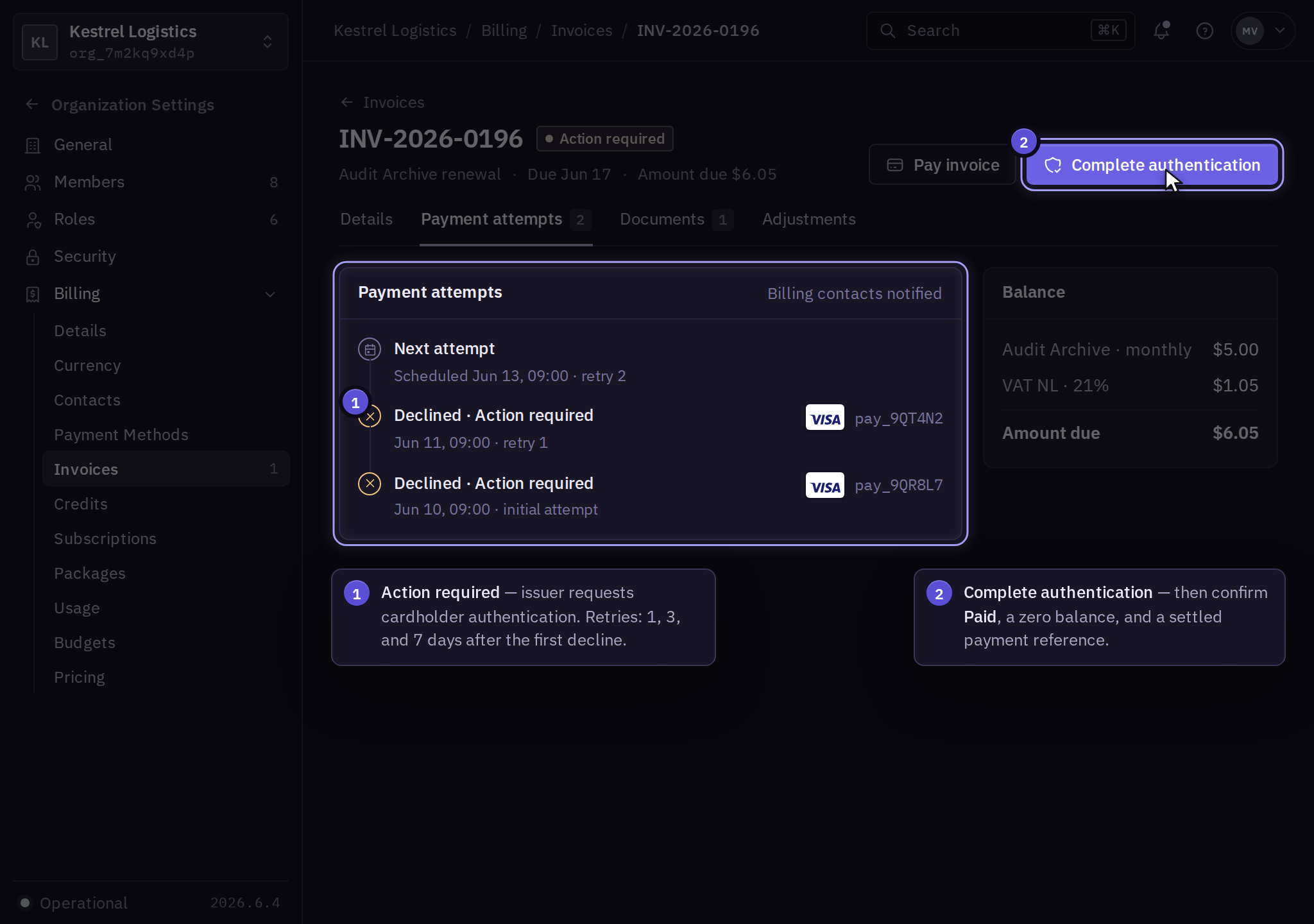Viewport: 1314px width, 924px height.
Task: Open the notifications bell
Action: 1161,30
